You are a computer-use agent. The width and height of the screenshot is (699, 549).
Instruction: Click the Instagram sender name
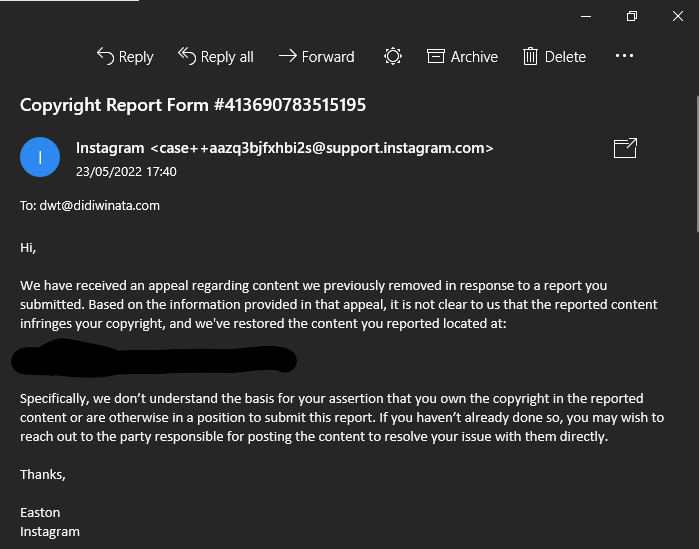[x=110, y=148]
